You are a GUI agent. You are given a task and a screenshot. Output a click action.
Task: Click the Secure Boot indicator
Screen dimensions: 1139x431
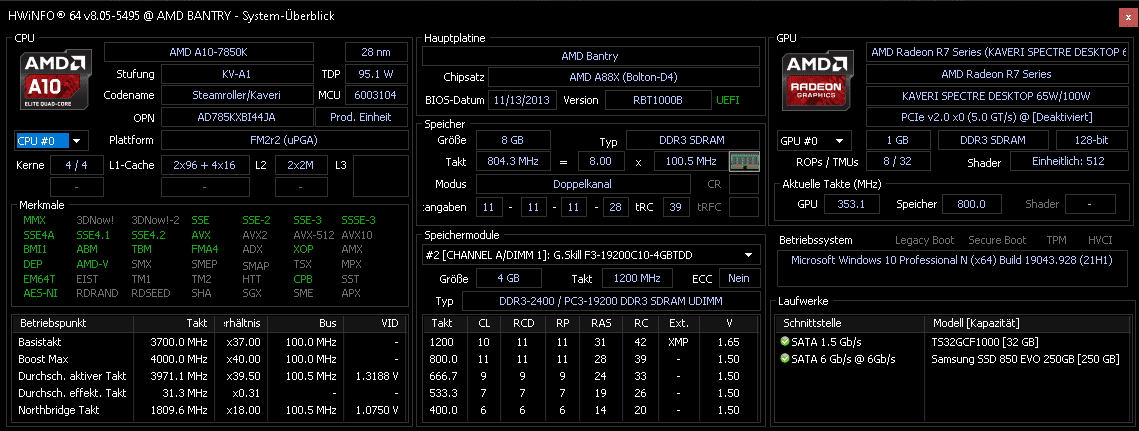pos(999,240)
